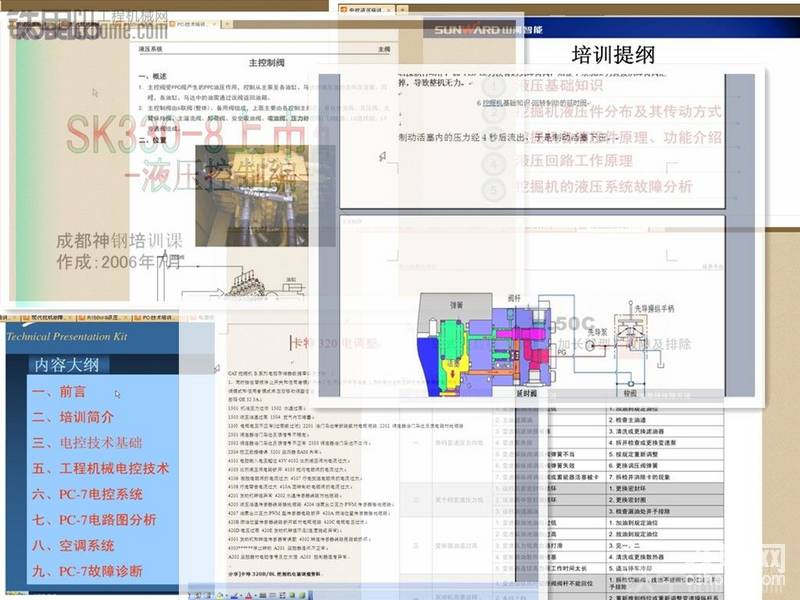Viewport: 800px width, 600px height.
Task: Click the 液压基础知识 outline entry
Action: (x=560, y=85)
